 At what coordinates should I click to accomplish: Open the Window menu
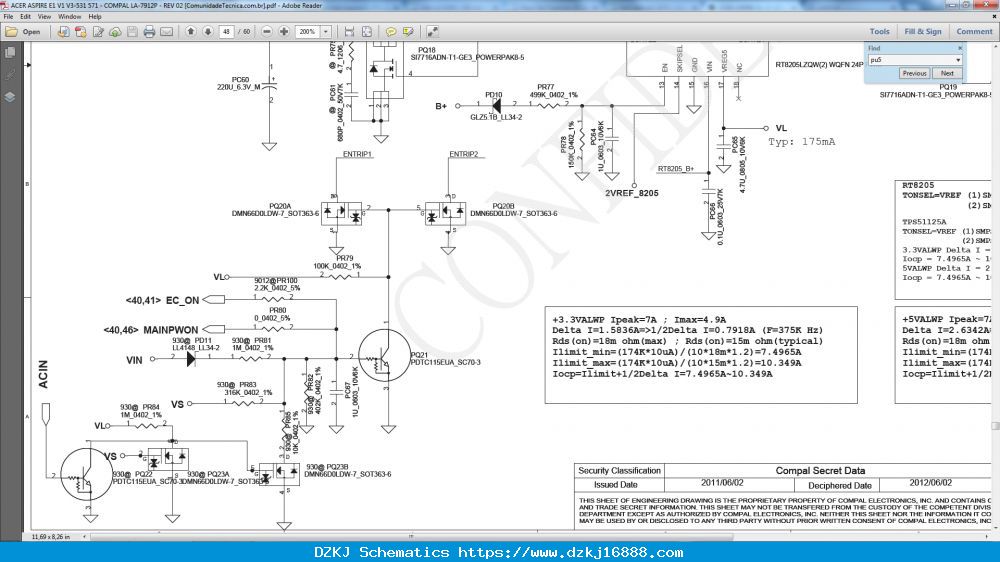70,17
